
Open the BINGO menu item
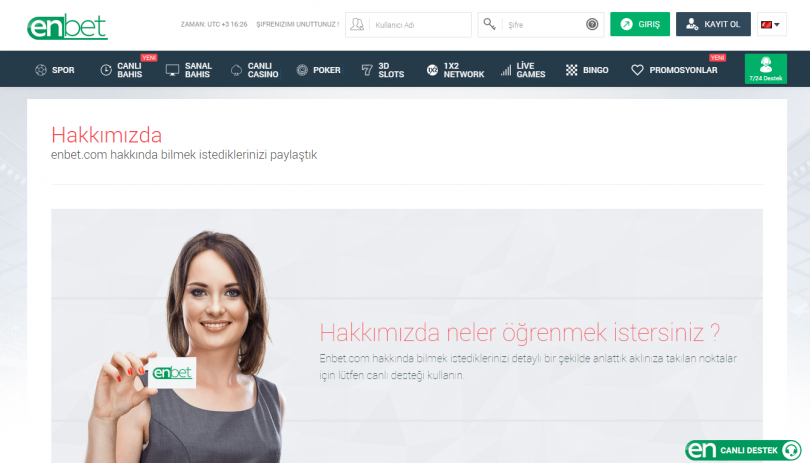coord(587,70)
